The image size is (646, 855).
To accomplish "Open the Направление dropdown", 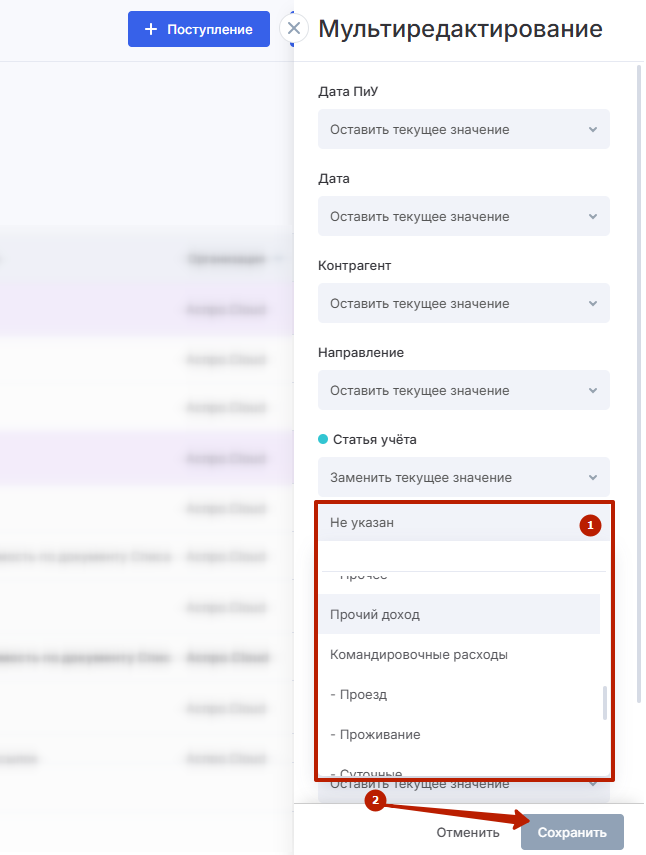I will [464, 390].
